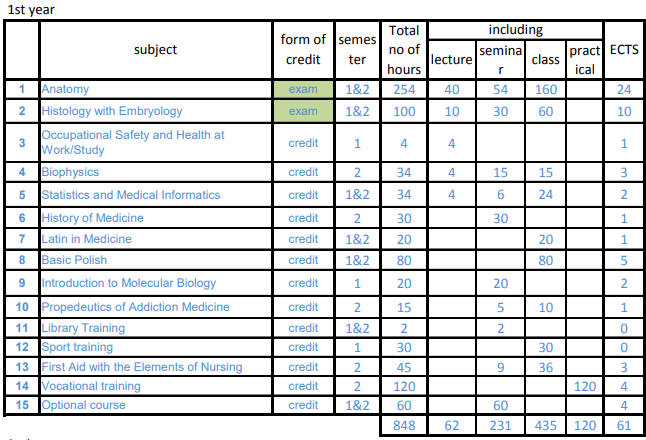
Task: Select the Sport training subject
Action: [77, 347]
